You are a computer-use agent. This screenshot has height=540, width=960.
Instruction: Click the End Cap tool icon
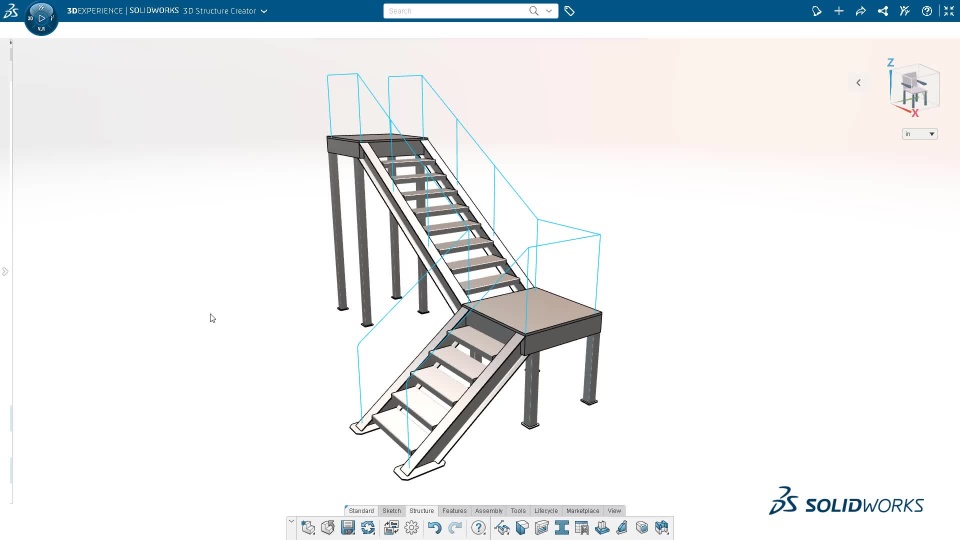pos(642,528)
